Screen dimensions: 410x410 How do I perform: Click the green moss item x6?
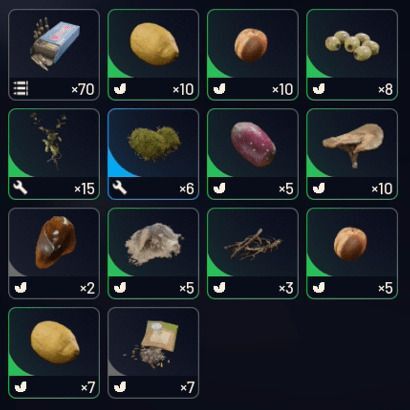tap(153, 154)
